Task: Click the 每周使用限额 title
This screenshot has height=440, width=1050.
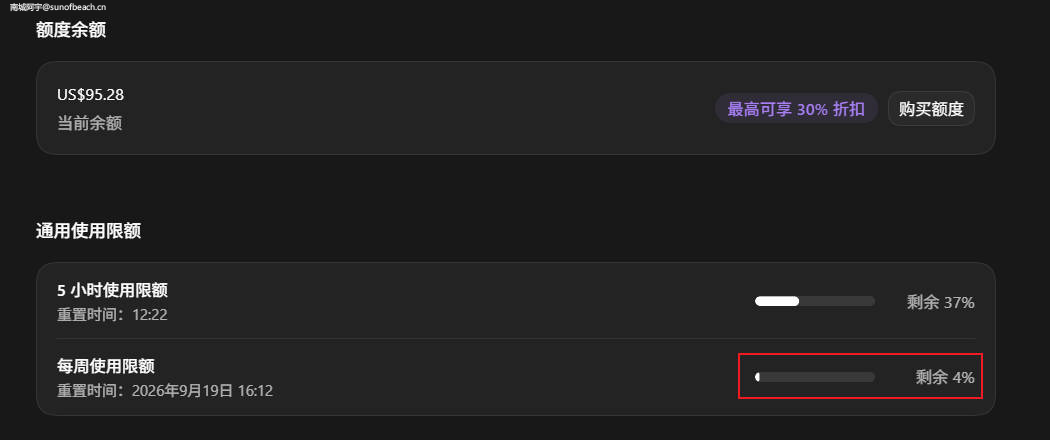Action: (106, 366)
